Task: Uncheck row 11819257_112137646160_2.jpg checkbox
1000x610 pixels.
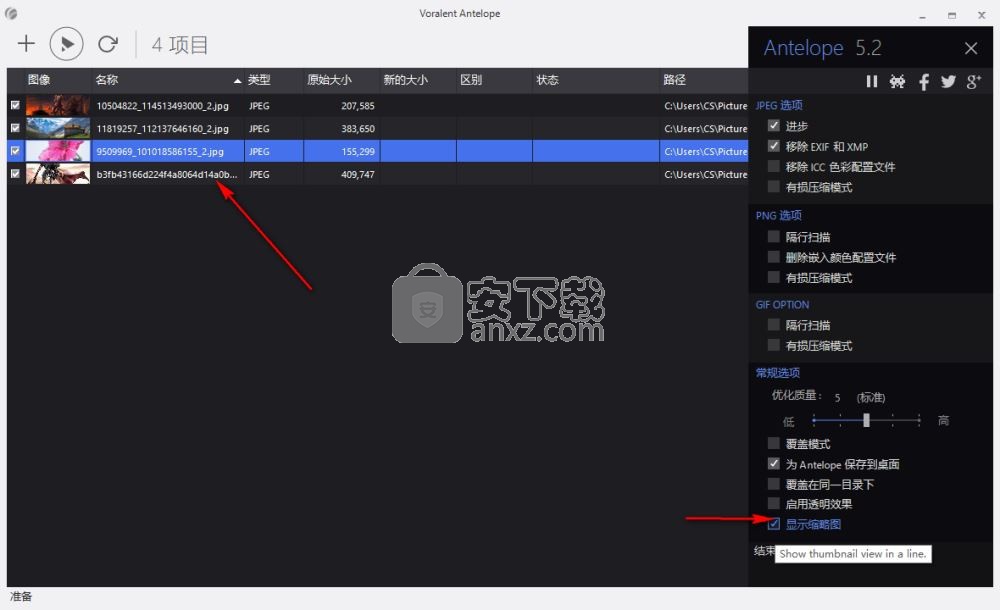Action: pos(15,128)
